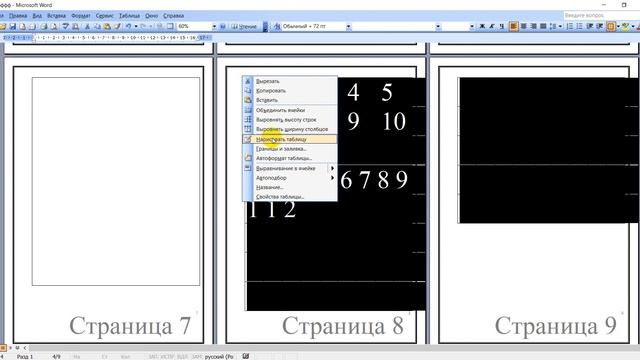Open the Вид menu

[37, 16]
